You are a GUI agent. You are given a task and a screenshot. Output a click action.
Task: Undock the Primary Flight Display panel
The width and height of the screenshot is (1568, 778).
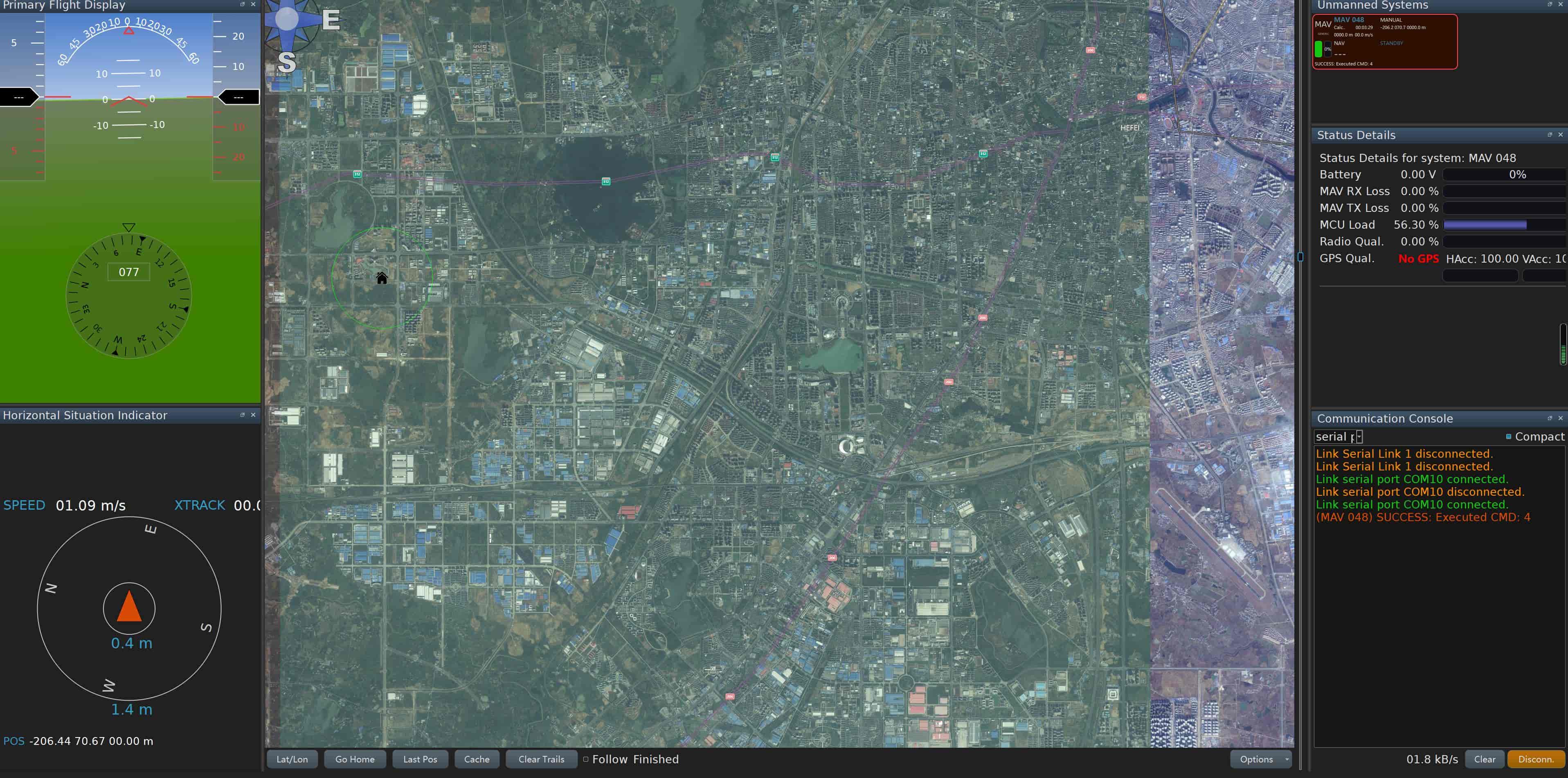[x=242, y=4]
